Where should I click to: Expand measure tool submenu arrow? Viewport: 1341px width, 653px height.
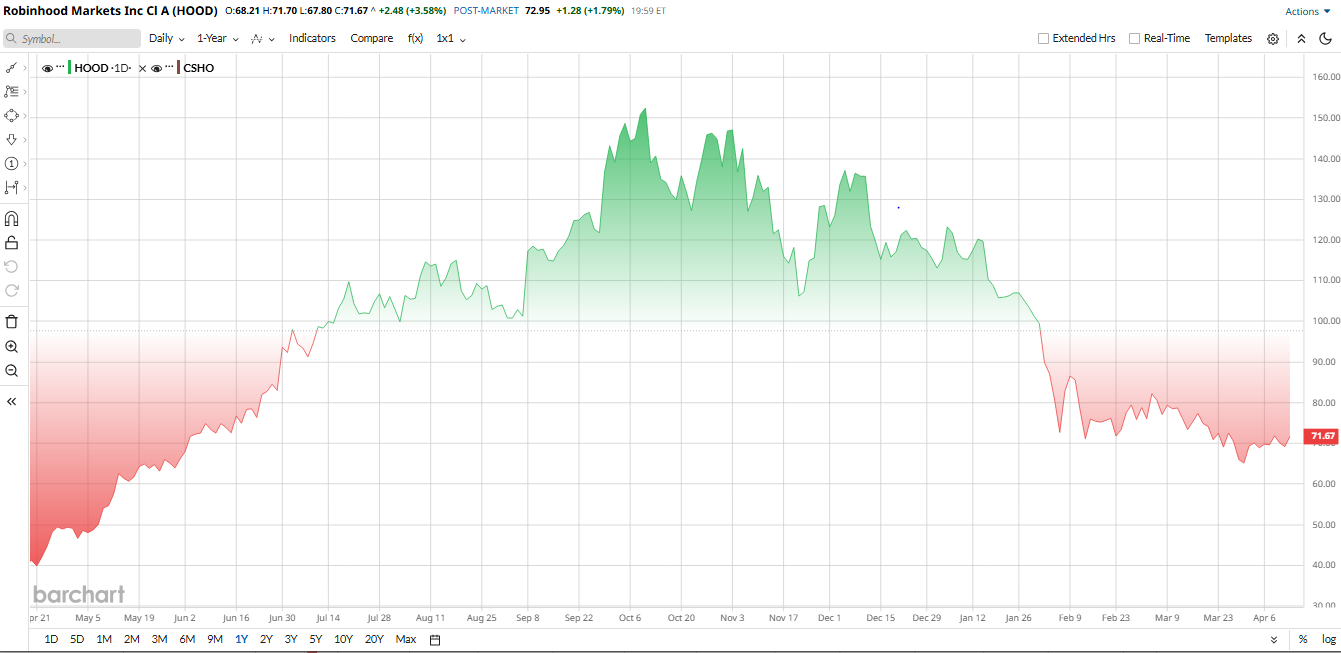(24, 187)
